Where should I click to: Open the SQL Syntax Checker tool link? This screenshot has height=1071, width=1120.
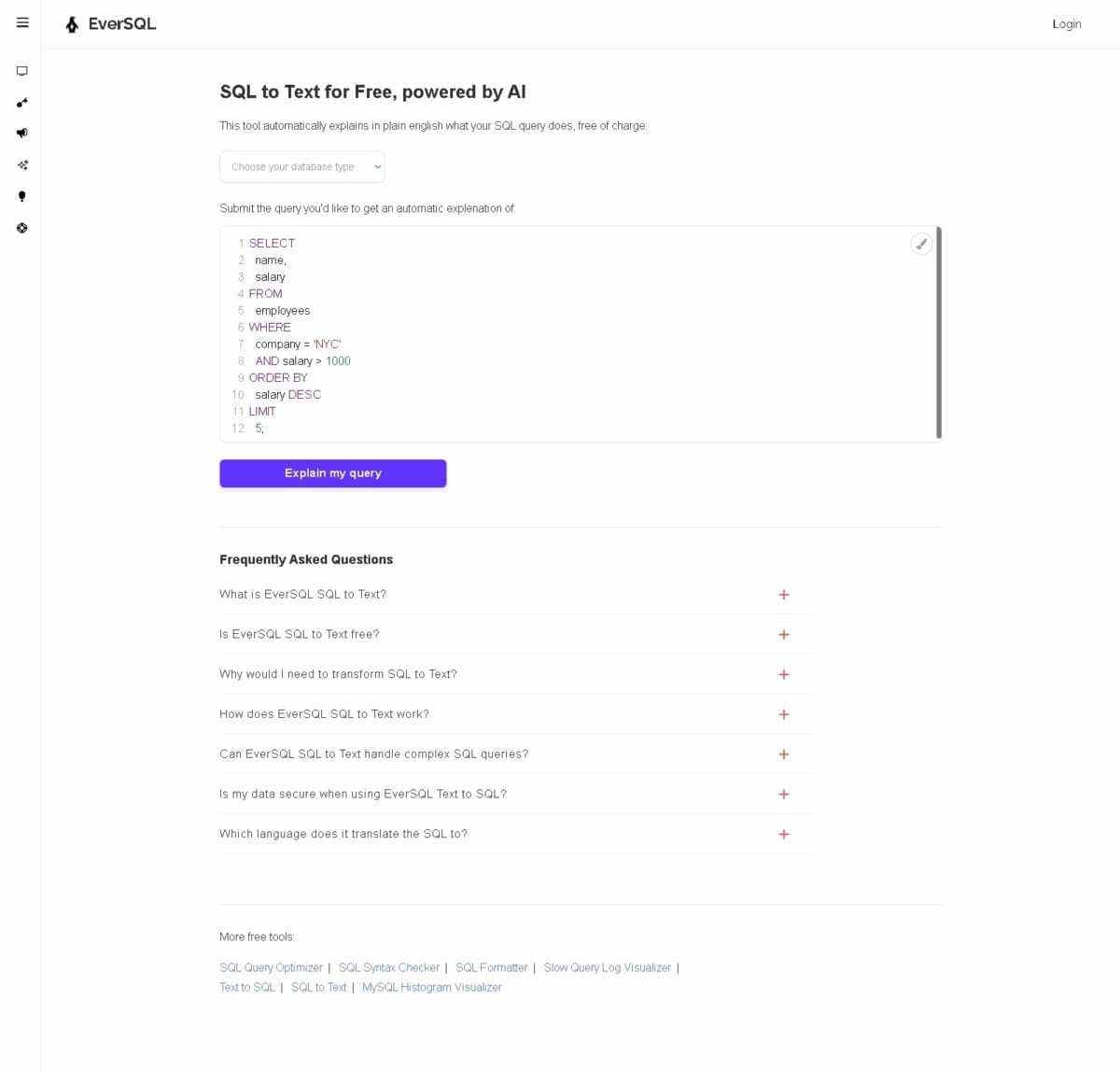click(388, 968)
